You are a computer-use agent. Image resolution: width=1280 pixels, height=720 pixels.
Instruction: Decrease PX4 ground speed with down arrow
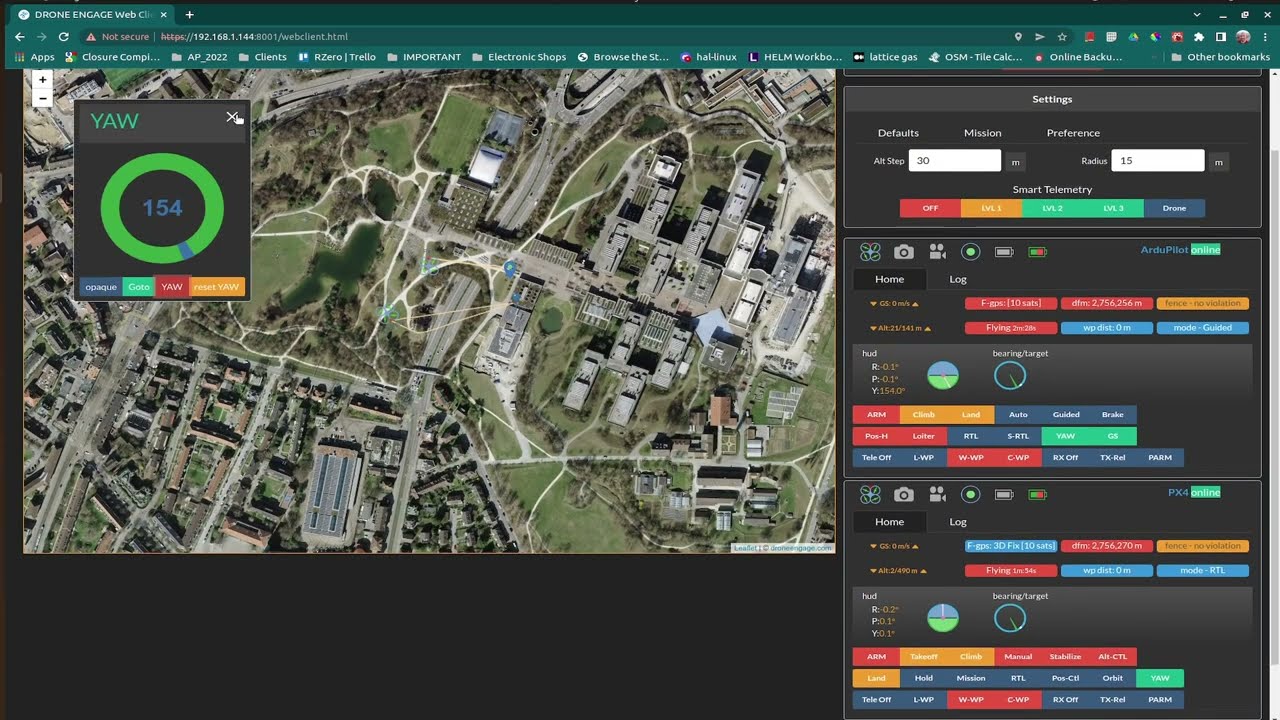tap(871, 547)
